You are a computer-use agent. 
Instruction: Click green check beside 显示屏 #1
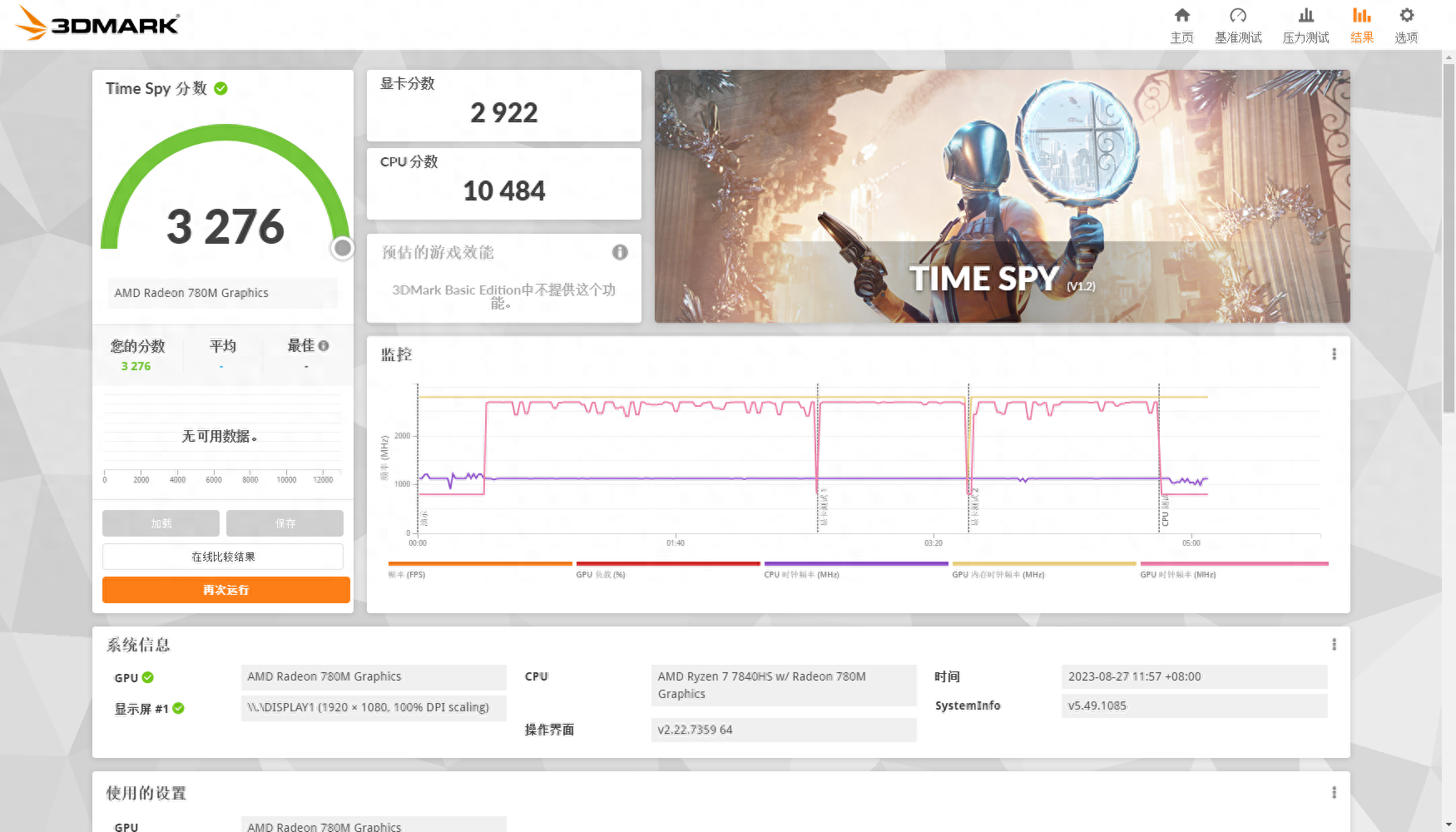pos(178,708)
